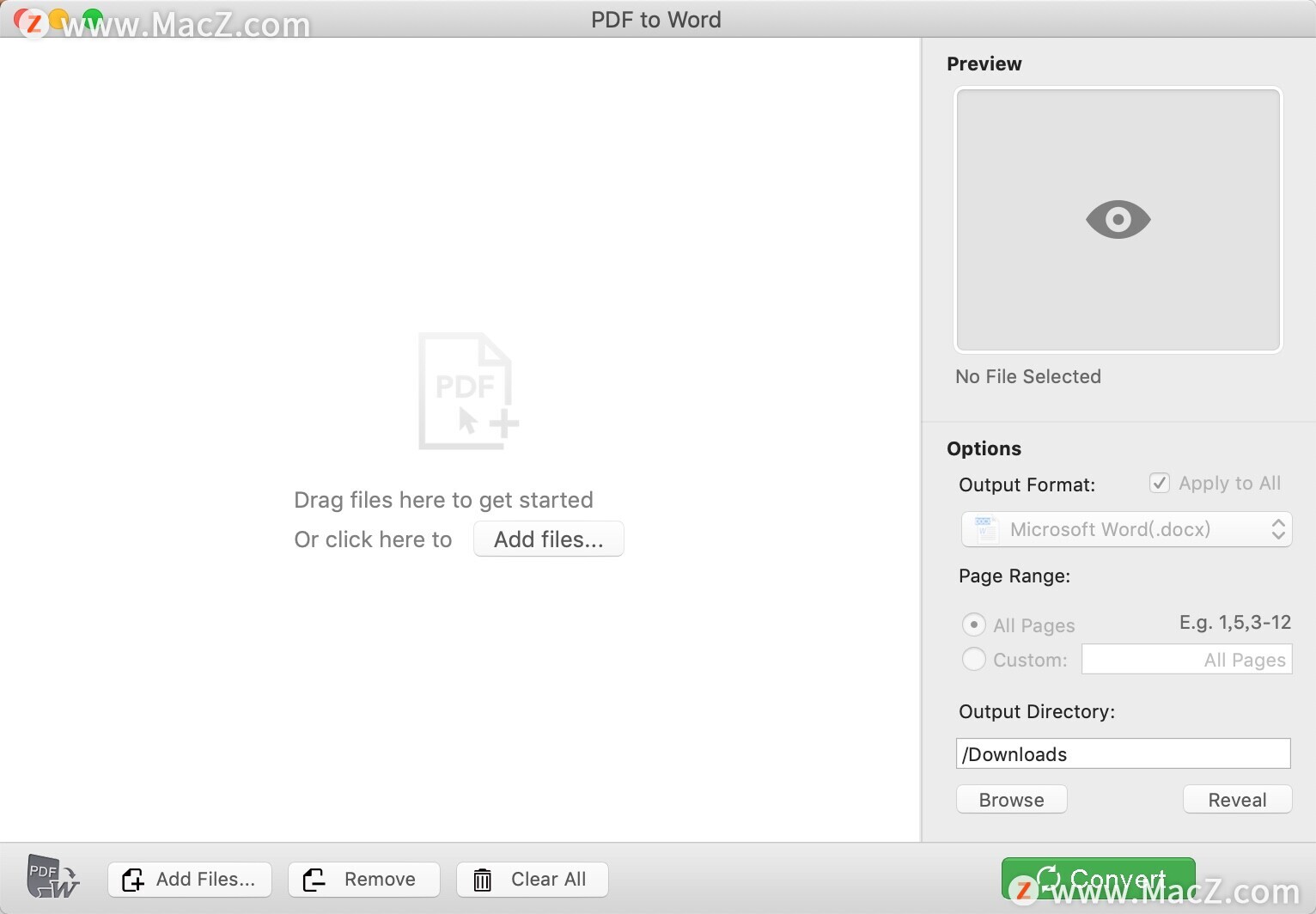
Task: Click Add Files... in bottom toolbar
Action: point(190,880)
